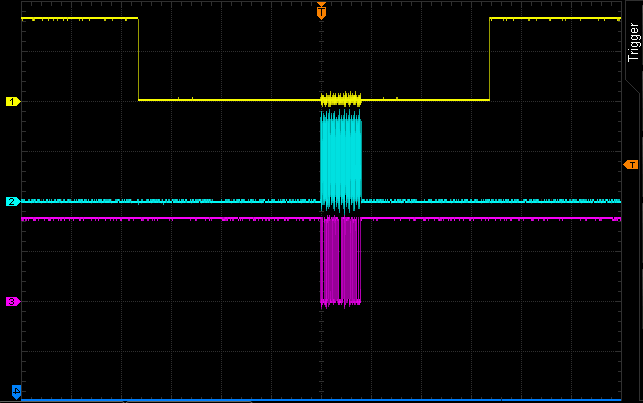Click the cyan flat trace left of burst

170,201
